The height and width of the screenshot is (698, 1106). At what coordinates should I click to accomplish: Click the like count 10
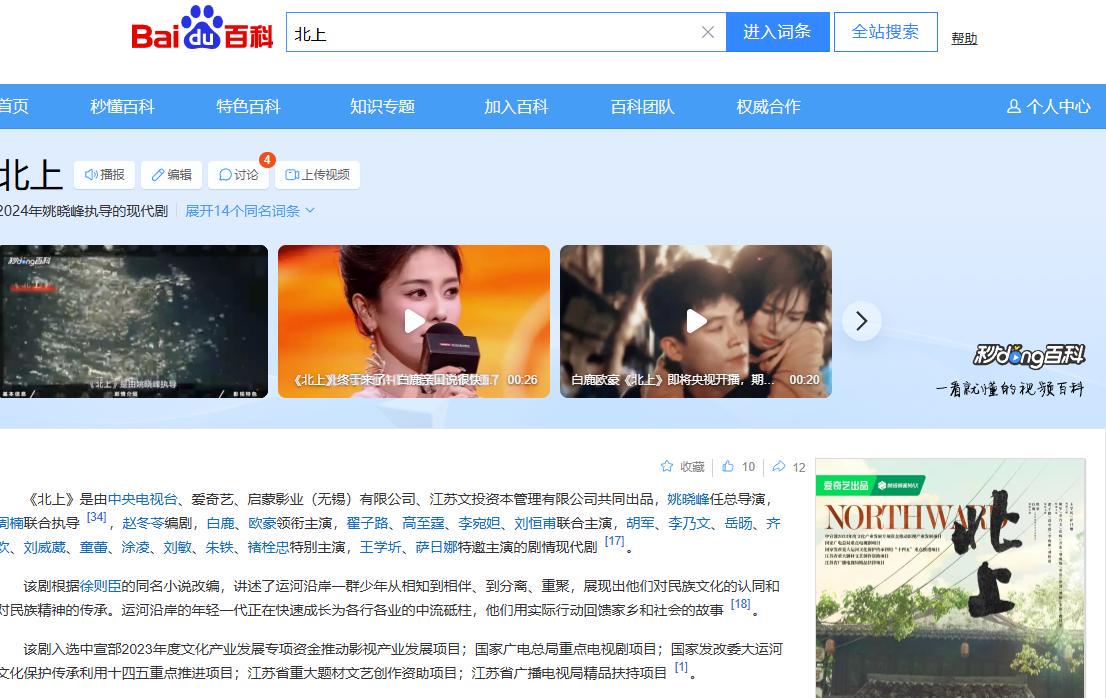coord(748,467)
